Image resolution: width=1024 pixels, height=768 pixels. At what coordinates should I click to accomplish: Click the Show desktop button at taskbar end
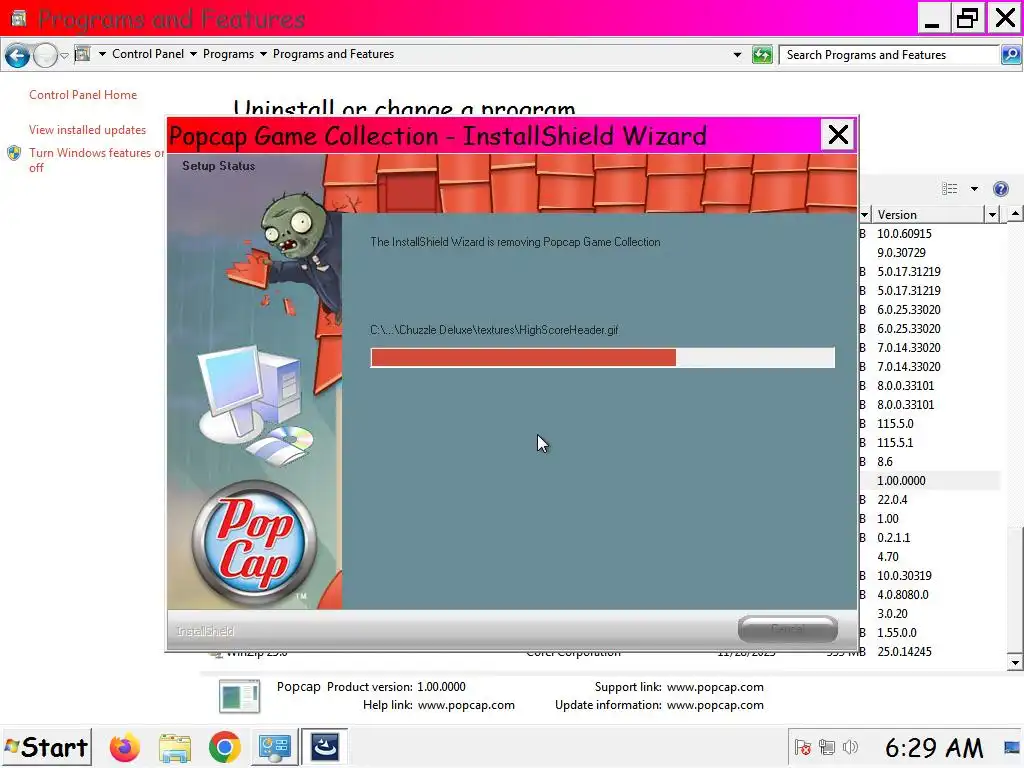[x=1012, y=747]
